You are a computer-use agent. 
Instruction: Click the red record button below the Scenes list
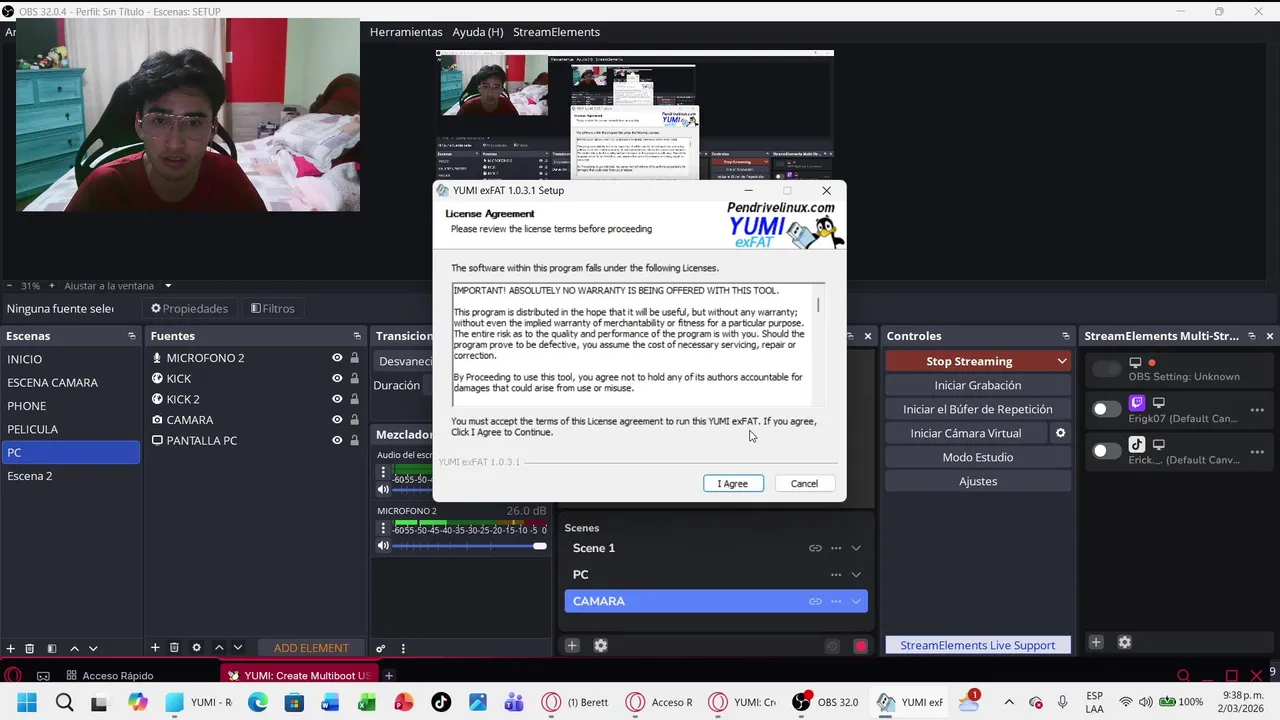[860, 646]
